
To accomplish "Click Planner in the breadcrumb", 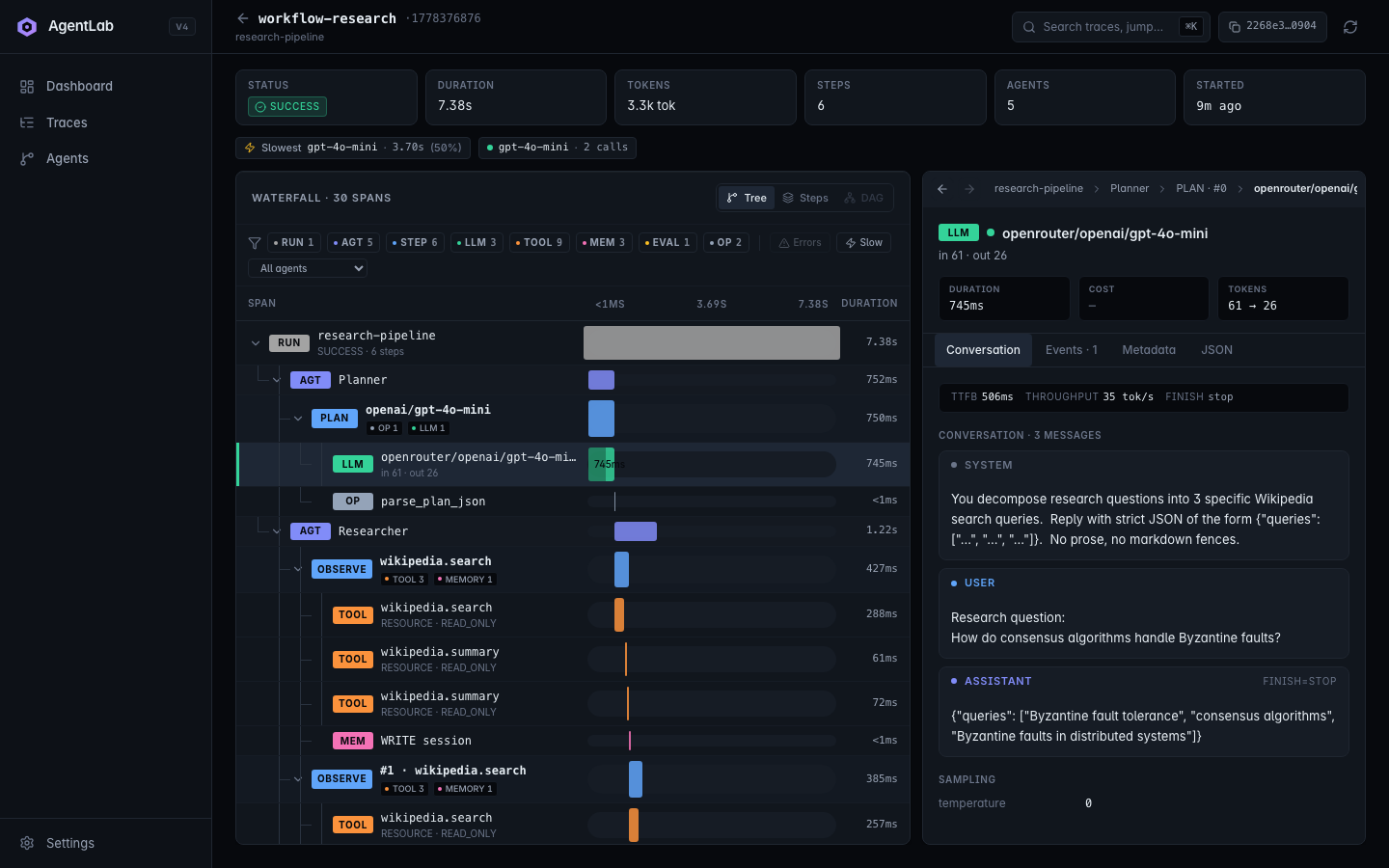I will point(1130,189).
